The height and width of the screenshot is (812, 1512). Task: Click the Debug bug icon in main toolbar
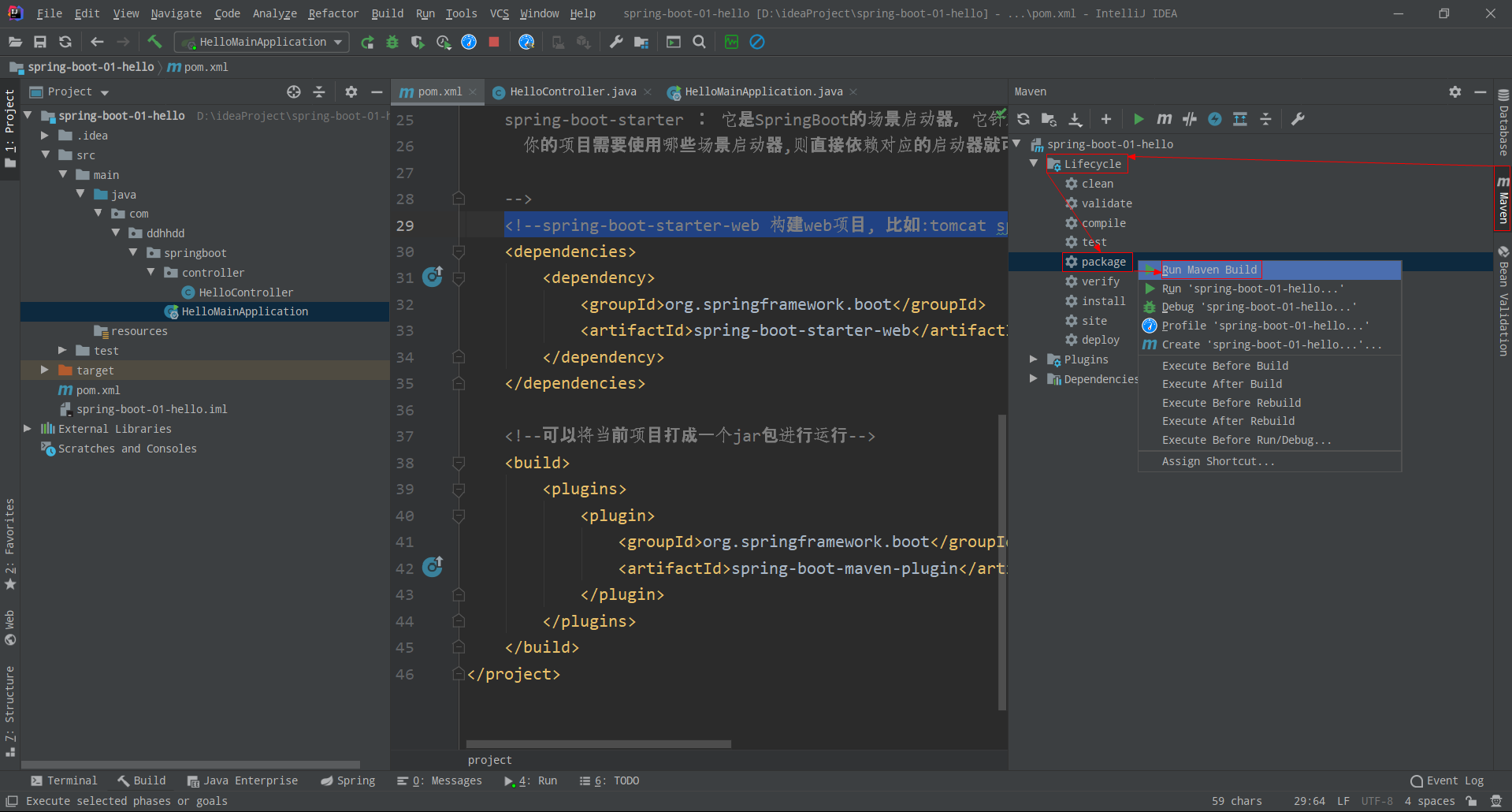[392, 42]
